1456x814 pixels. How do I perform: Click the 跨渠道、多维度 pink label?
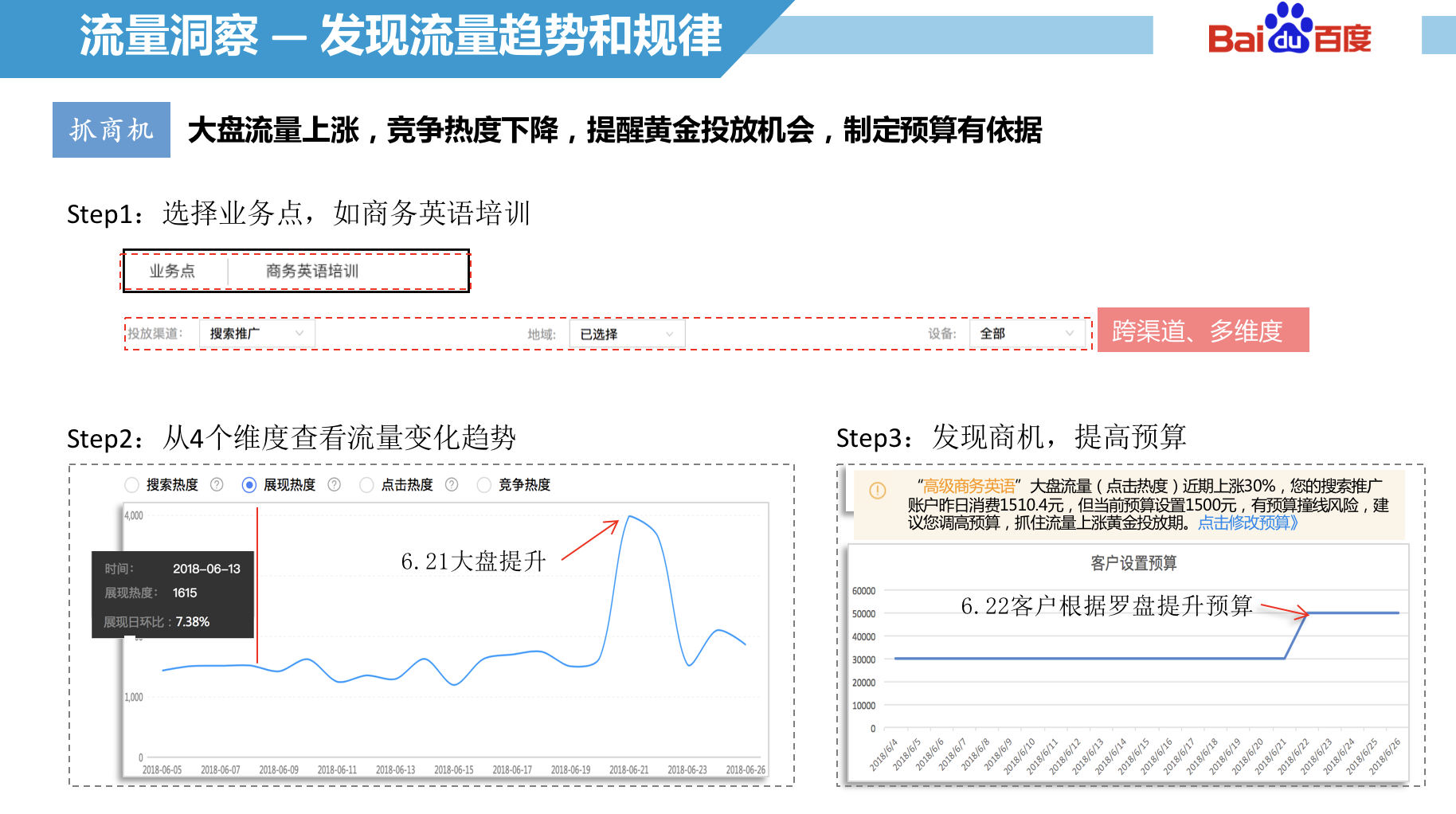click(1203, 331)
